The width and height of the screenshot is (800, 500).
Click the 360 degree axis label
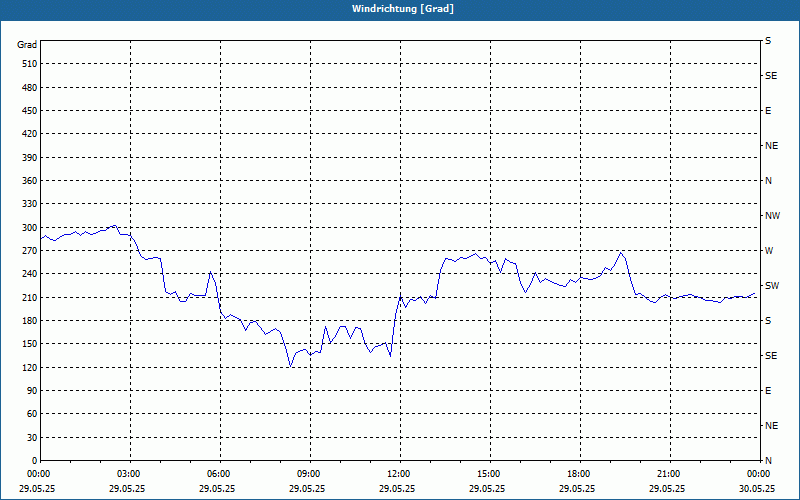click(29, 181)
